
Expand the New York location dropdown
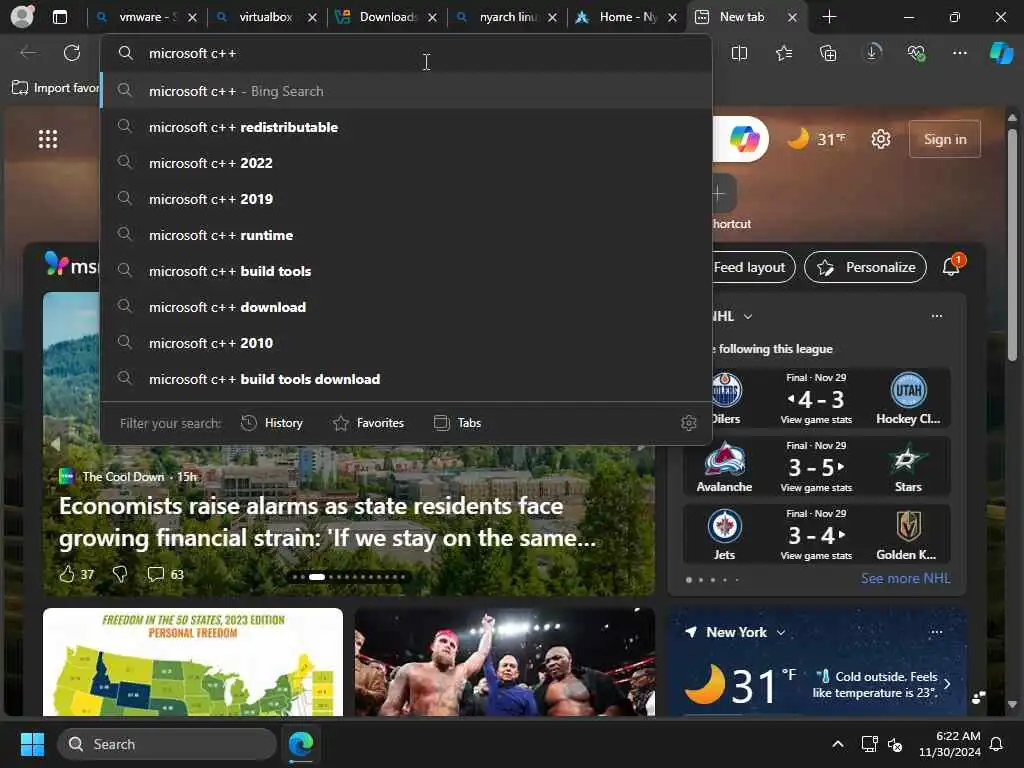(780, 633)
